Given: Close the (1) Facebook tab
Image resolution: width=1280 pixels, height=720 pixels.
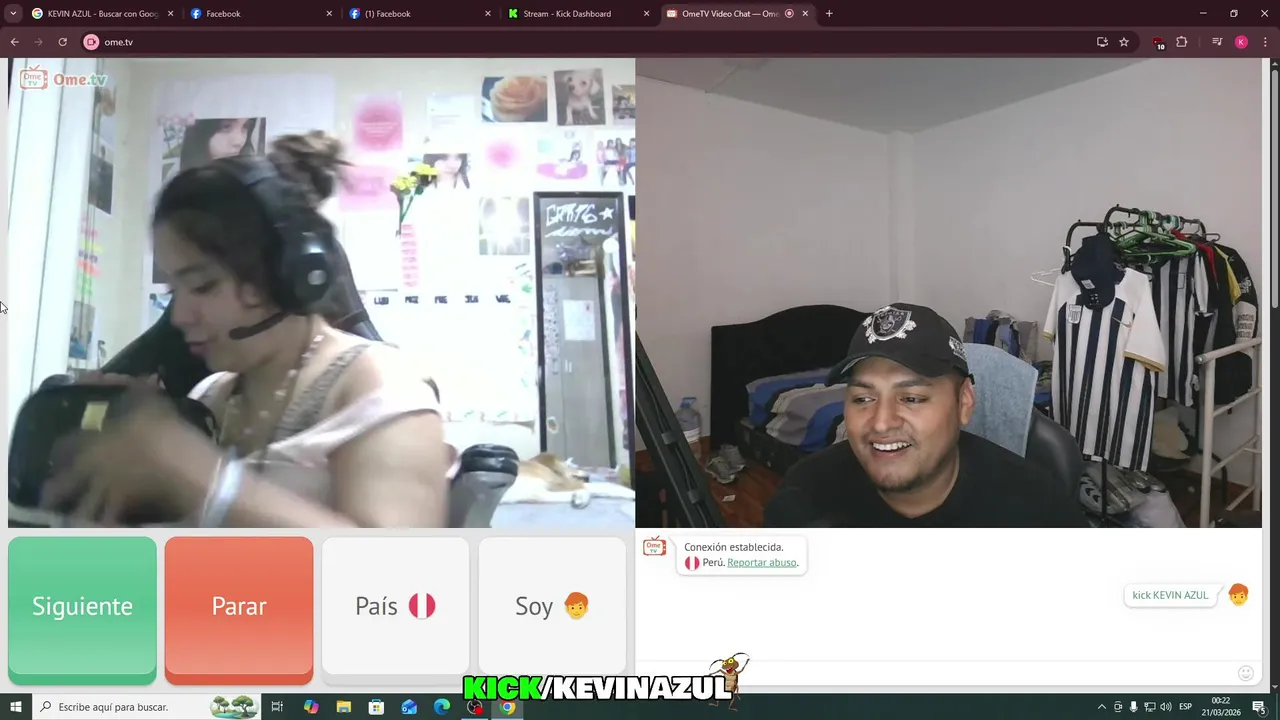Looking at the screenshot, I should pos(488,14).
